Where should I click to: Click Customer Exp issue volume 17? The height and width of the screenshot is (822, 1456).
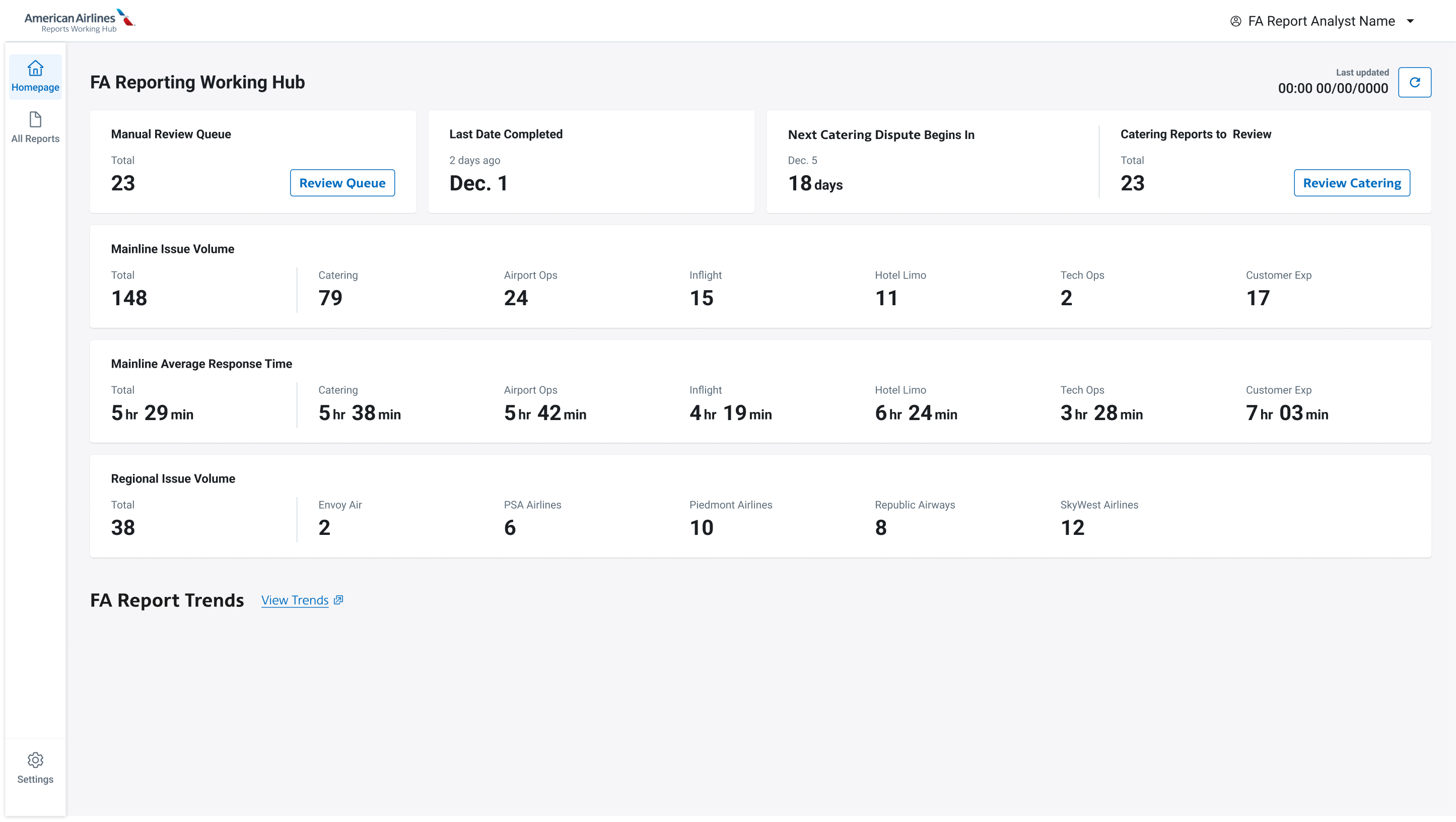[1258, 298]
